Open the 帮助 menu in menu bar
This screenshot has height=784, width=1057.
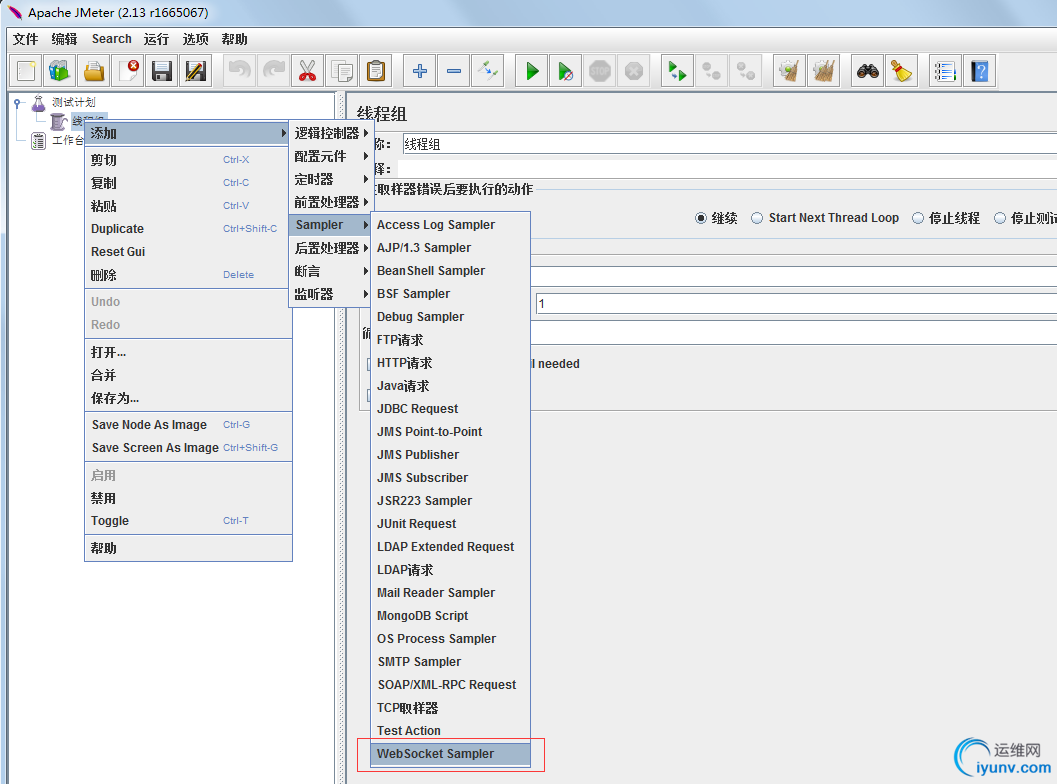(235, 39)
